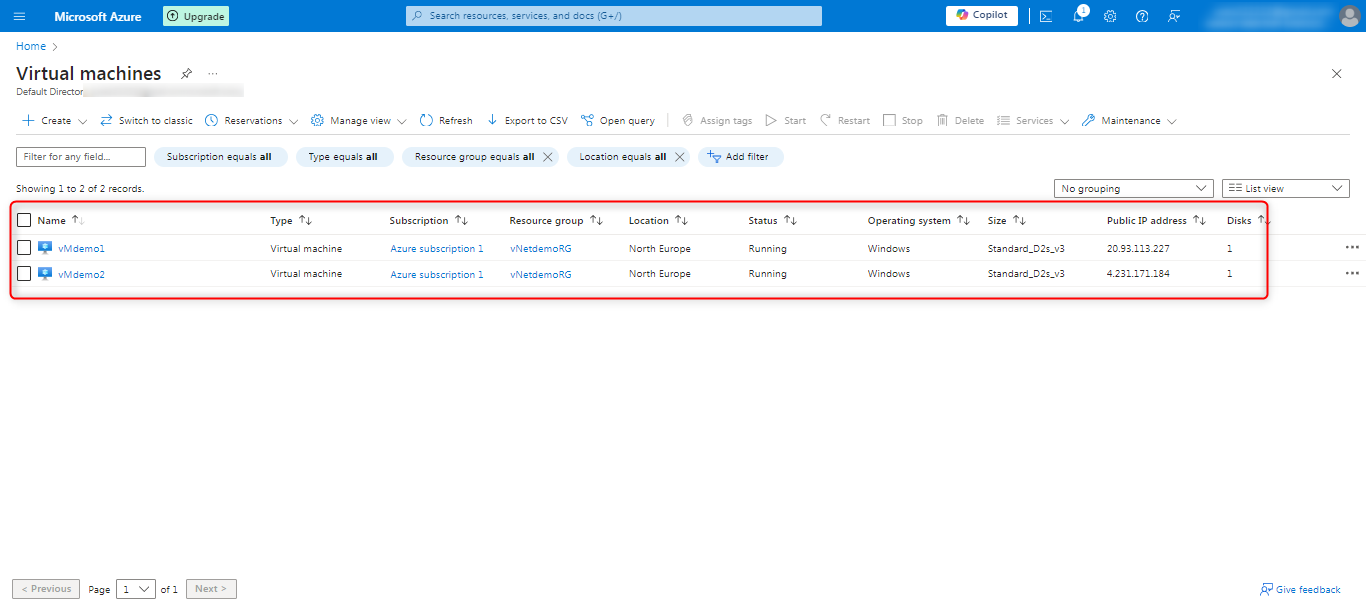Sort by the Public IP address column
This screenshot has width=1366, height=615.
(x=1156, y=221)
